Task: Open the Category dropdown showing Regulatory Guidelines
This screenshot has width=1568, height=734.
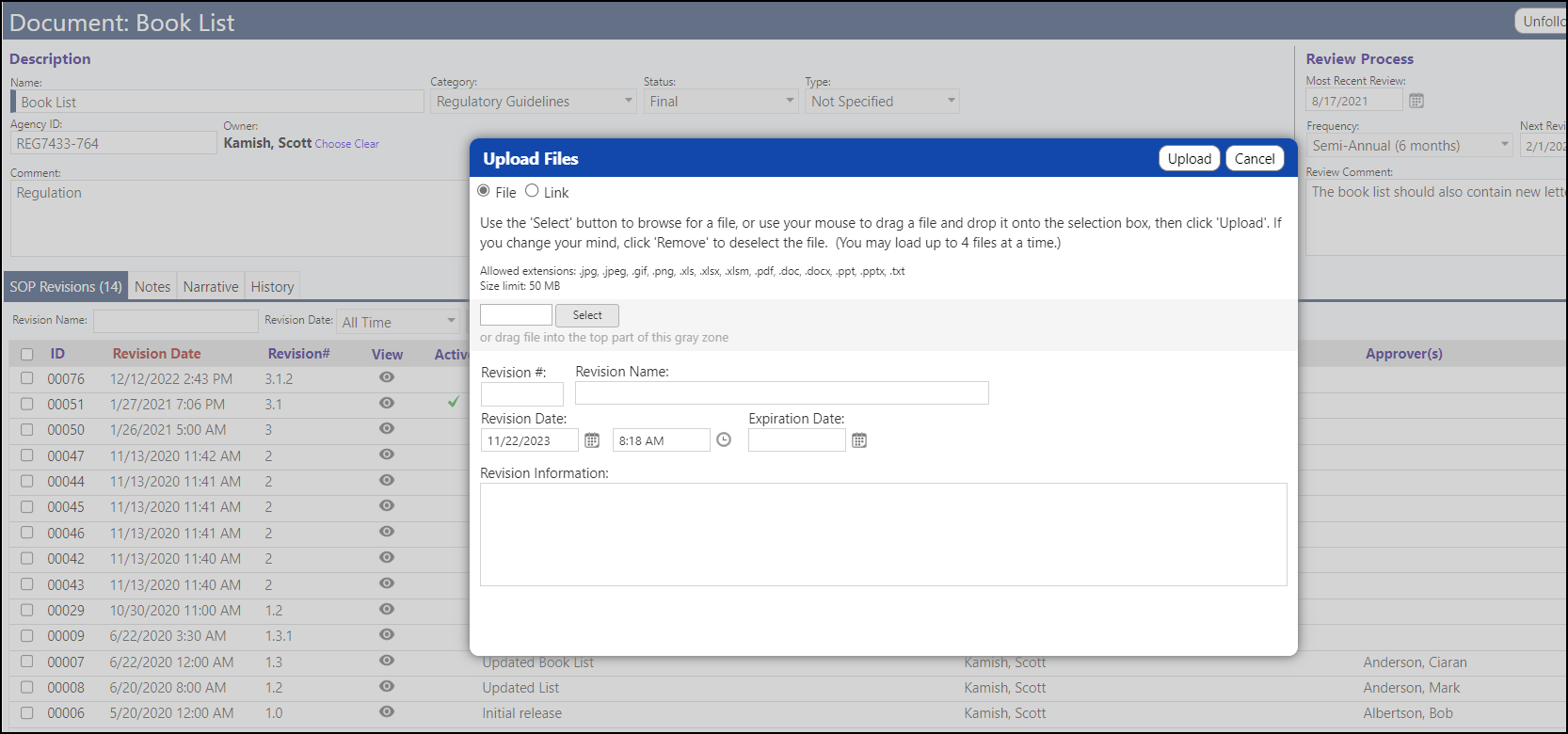Action: 534,102
